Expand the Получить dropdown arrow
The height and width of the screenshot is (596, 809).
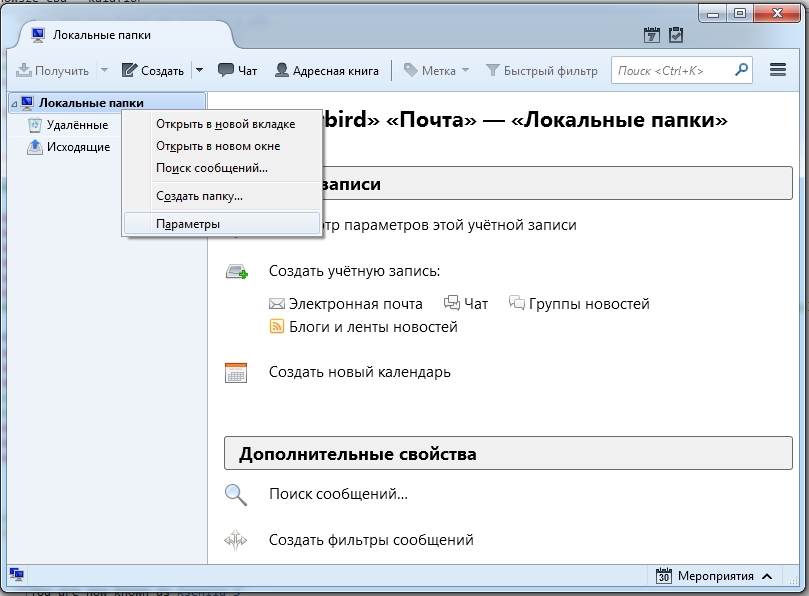pyautogui.click(x=104, y=70)
